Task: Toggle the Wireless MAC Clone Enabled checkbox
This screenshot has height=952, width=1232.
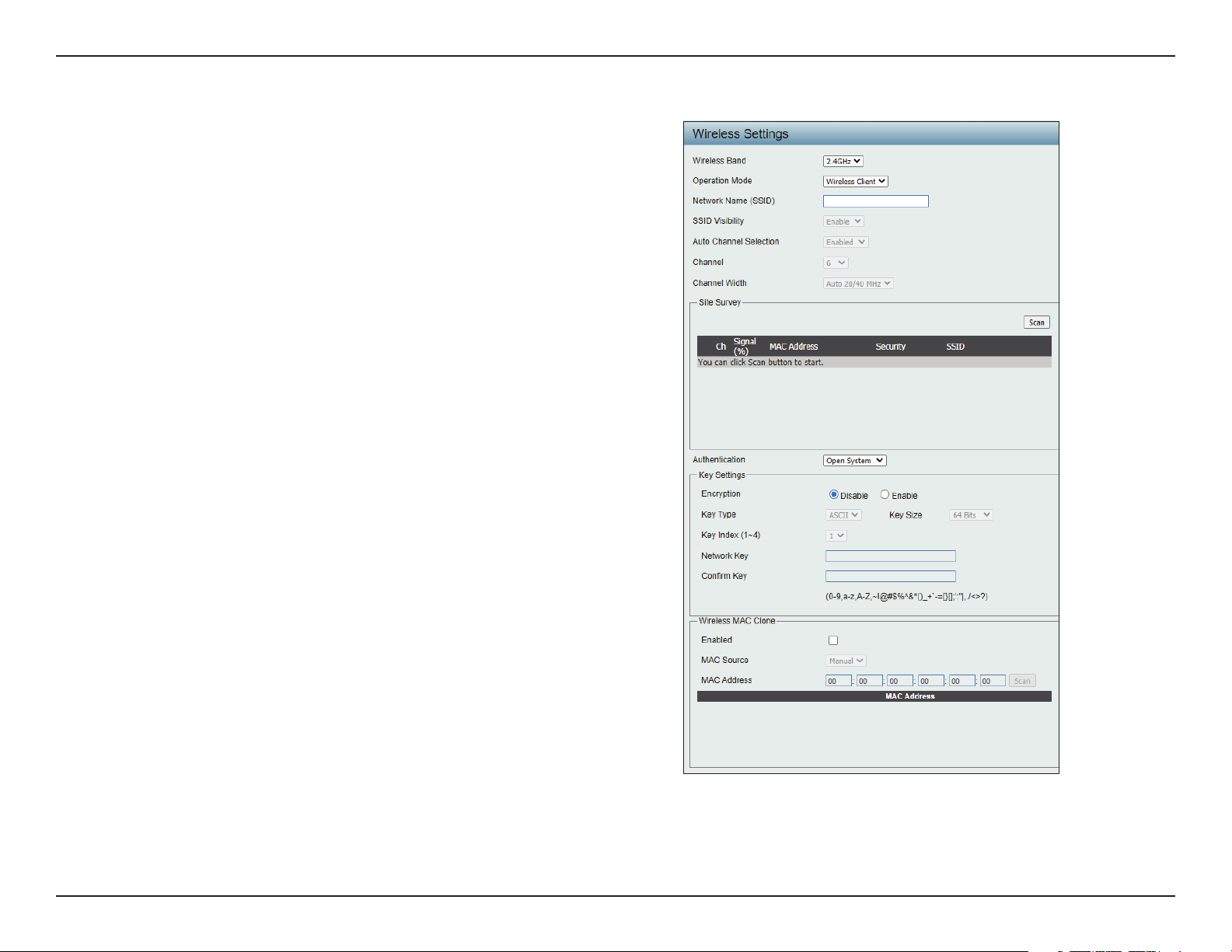Action: (833, 640)
